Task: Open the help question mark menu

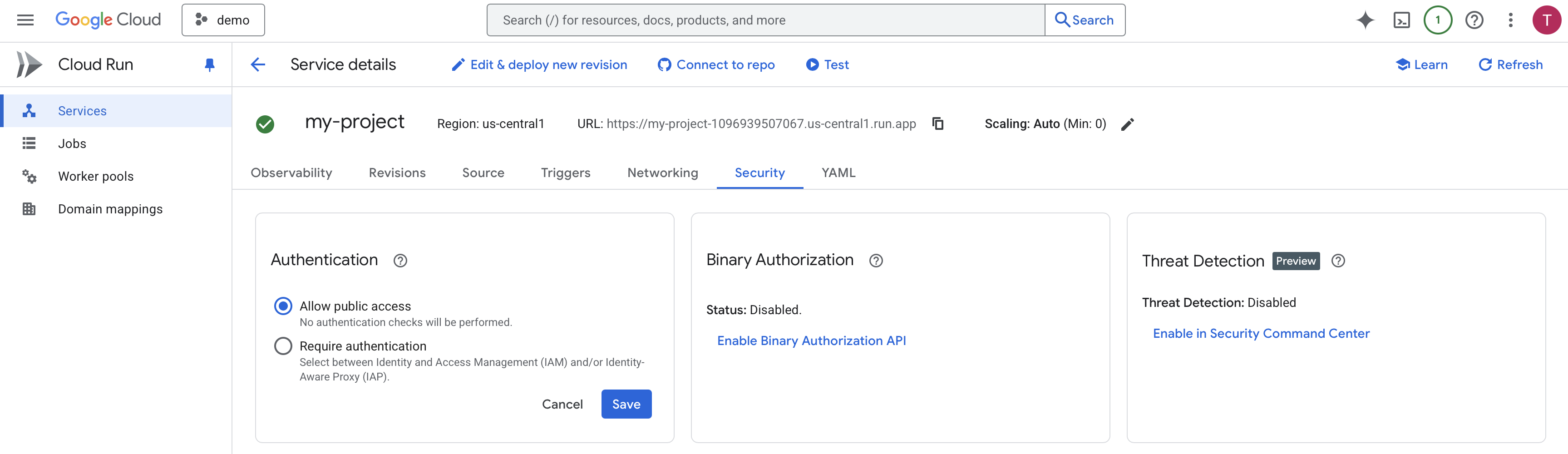Action: point(1474,20)
